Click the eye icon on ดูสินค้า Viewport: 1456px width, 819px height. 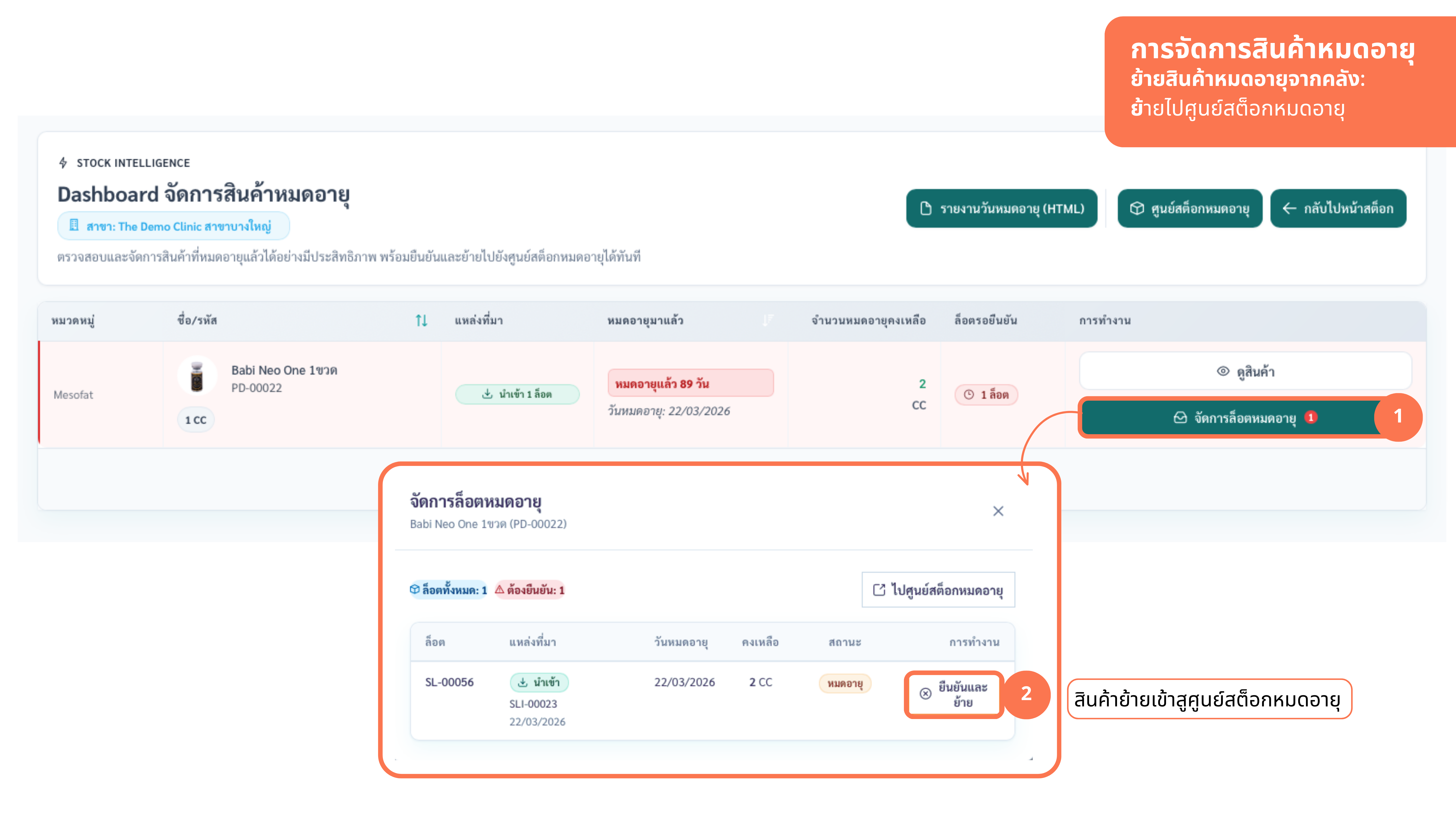(1223, 371)
